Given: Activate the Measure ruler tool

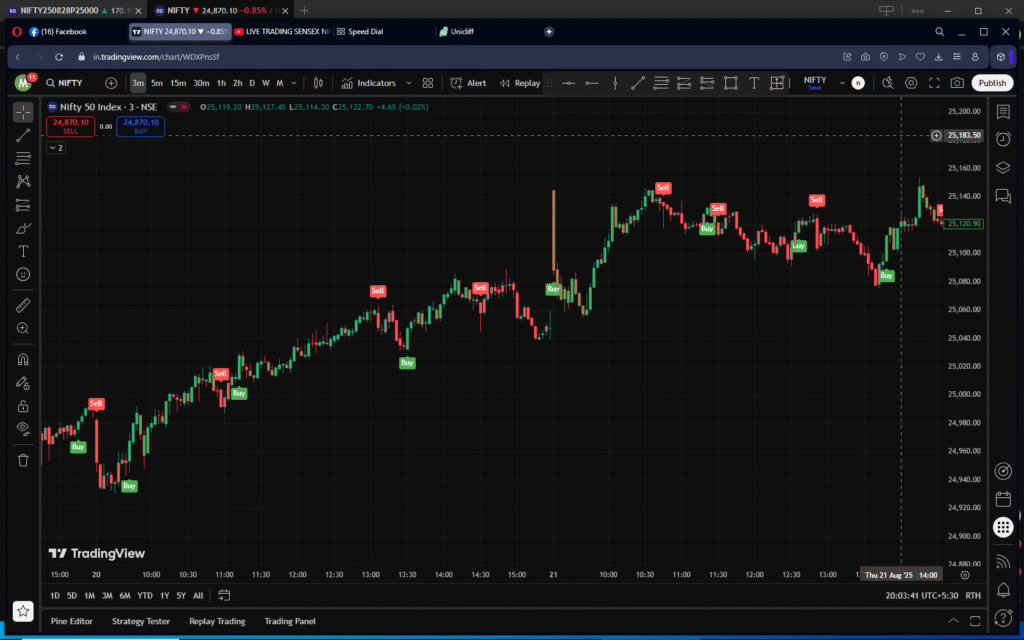Looking at the screenshot, I should 23,305.
